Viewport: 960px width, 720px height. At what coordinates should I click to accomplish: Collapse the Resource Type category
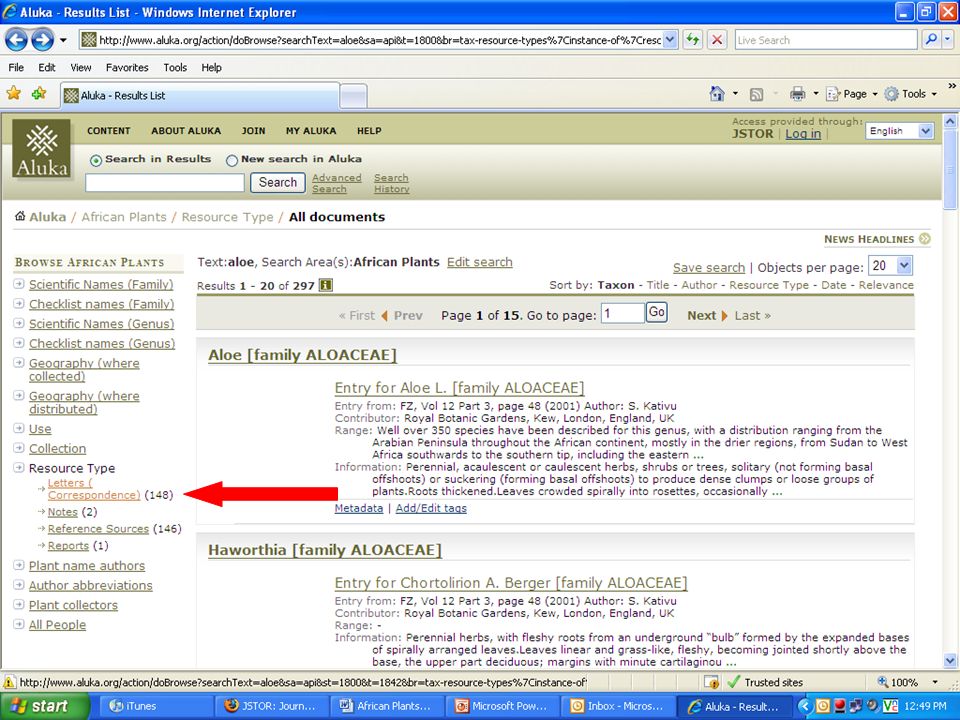(19, 468)
